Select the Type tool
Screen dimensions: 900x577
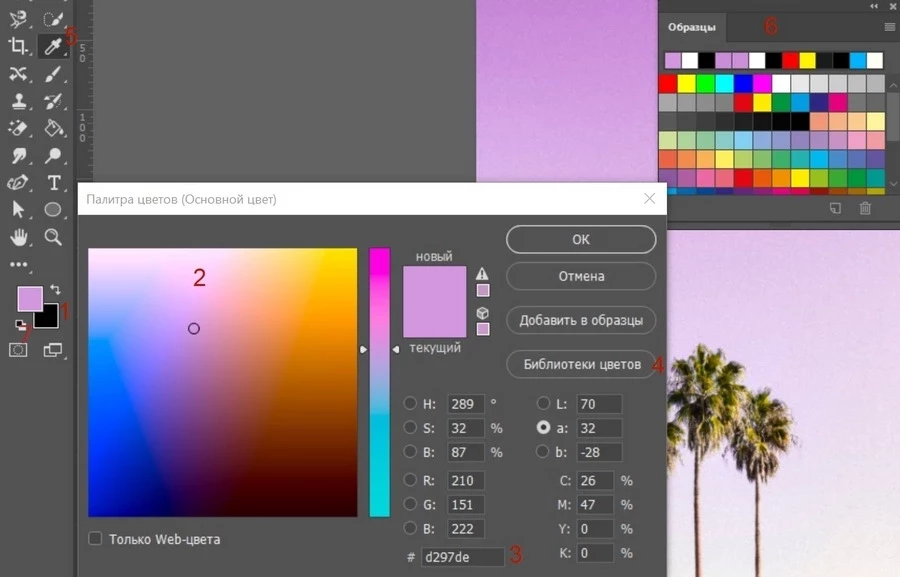[x=54, y=182]
